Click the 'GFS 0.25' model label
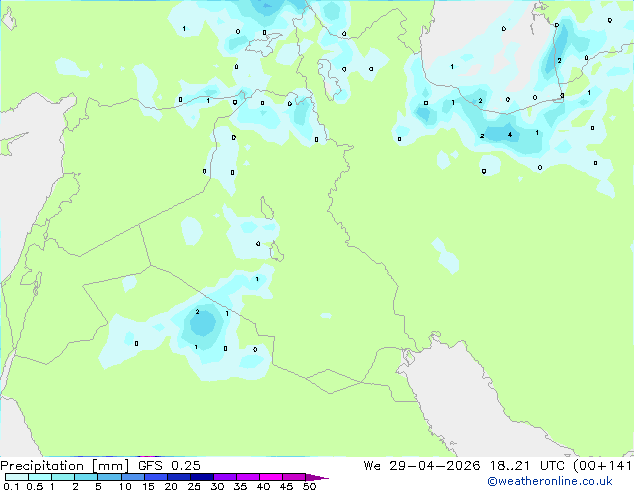Viewport: 634px width, 490px height. coord(169,466)
